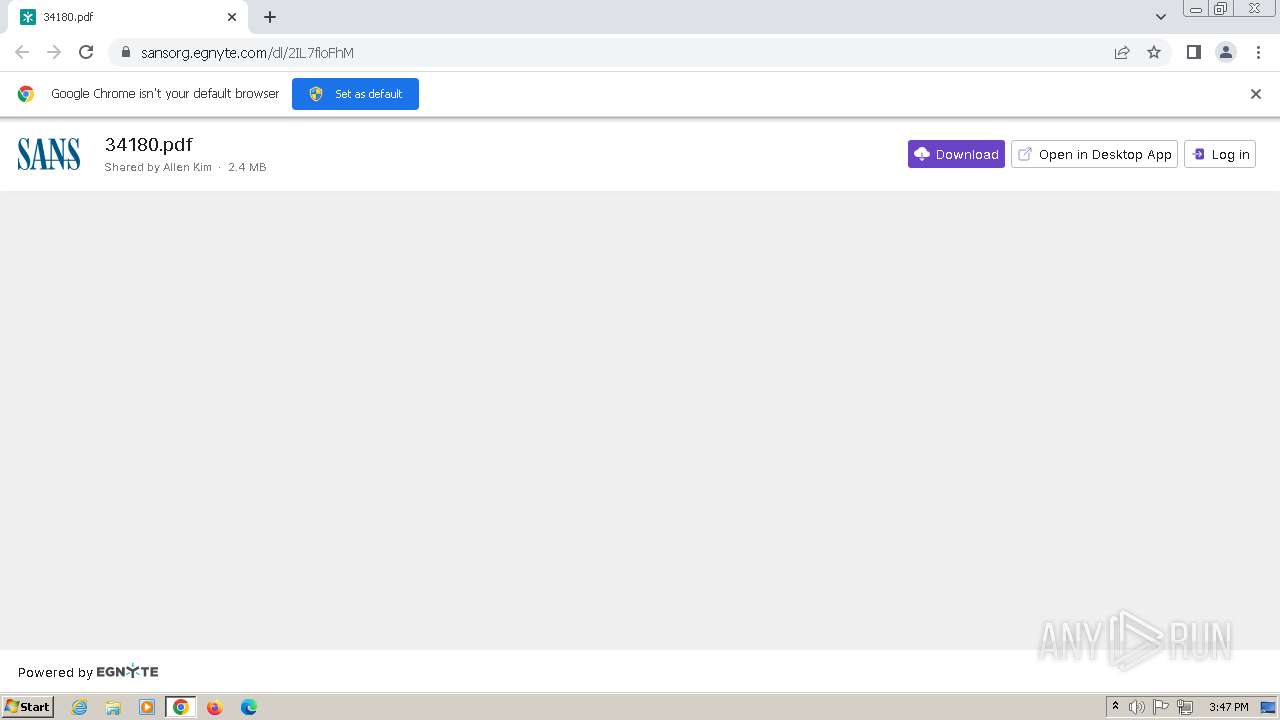Click the address bar URL

(x=247, y=53)
